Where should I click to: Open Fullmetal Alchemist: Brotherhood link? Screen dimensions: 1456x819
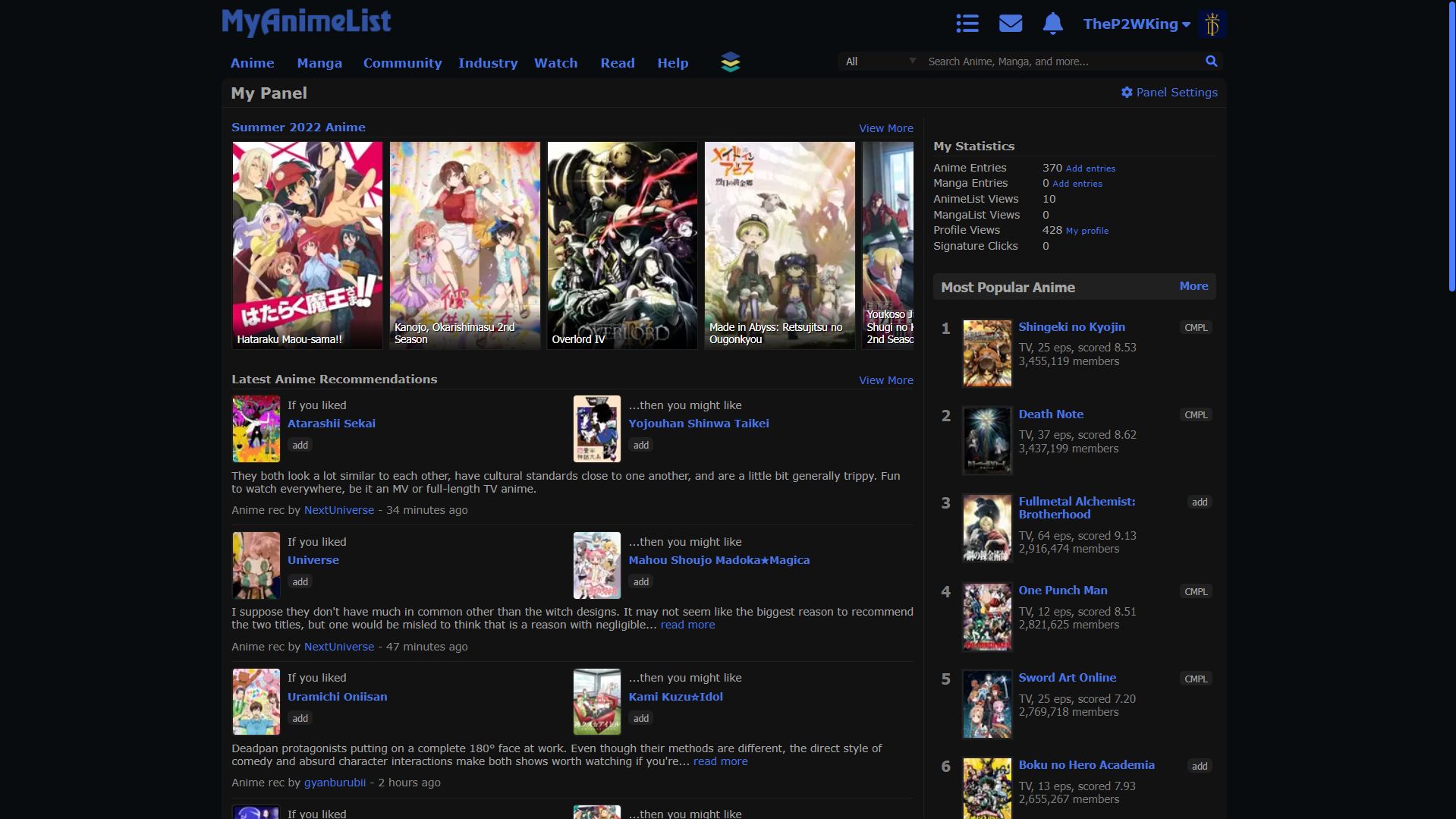pyautogui.click(x=1077, y=508)
